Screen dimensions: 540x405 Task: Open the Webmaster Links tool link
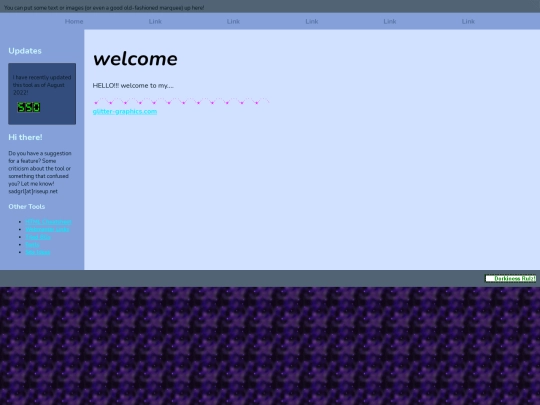(x=47, y=229)
